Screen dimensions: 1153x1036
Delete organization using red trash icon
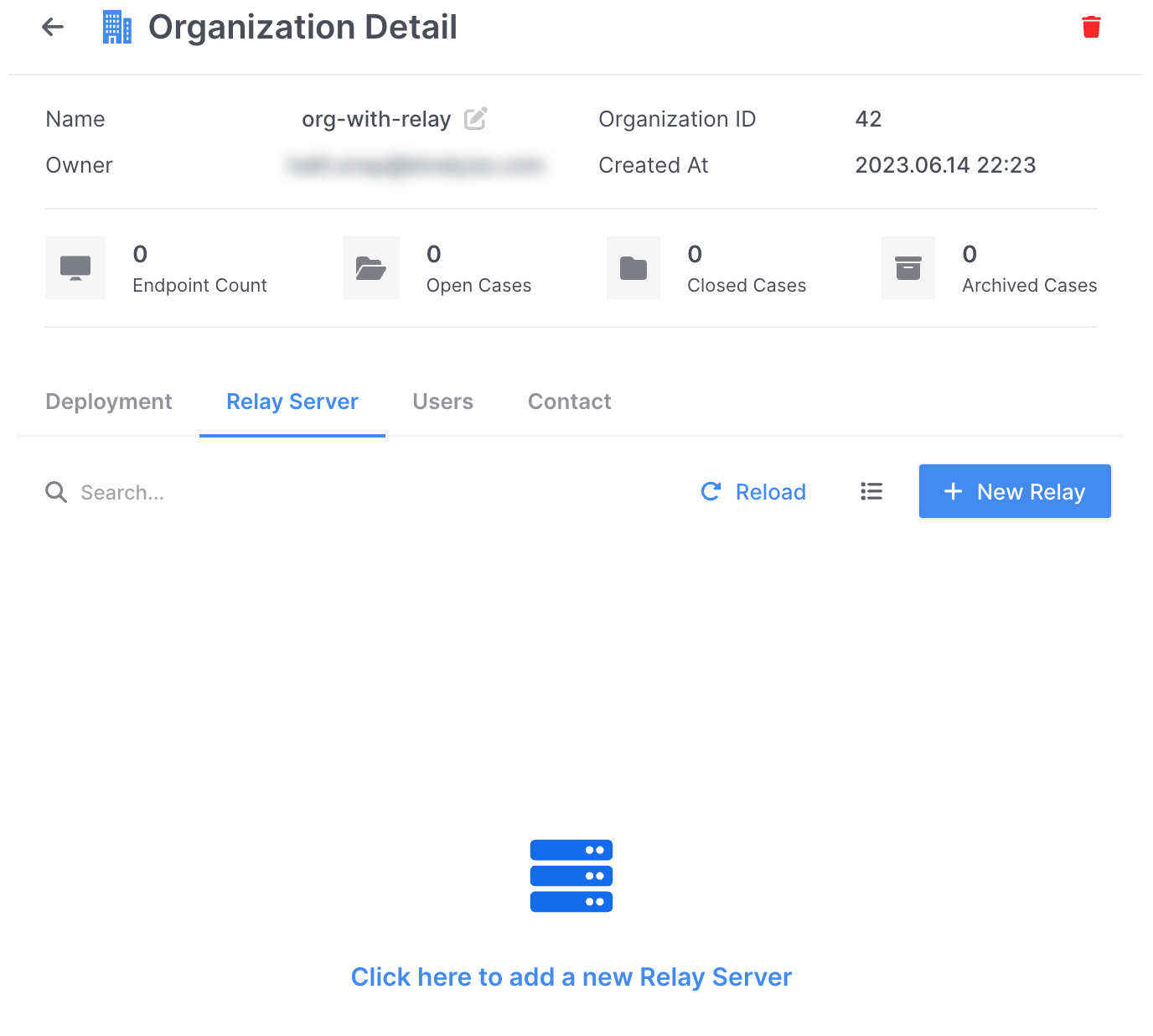[x=1090, y=28]
